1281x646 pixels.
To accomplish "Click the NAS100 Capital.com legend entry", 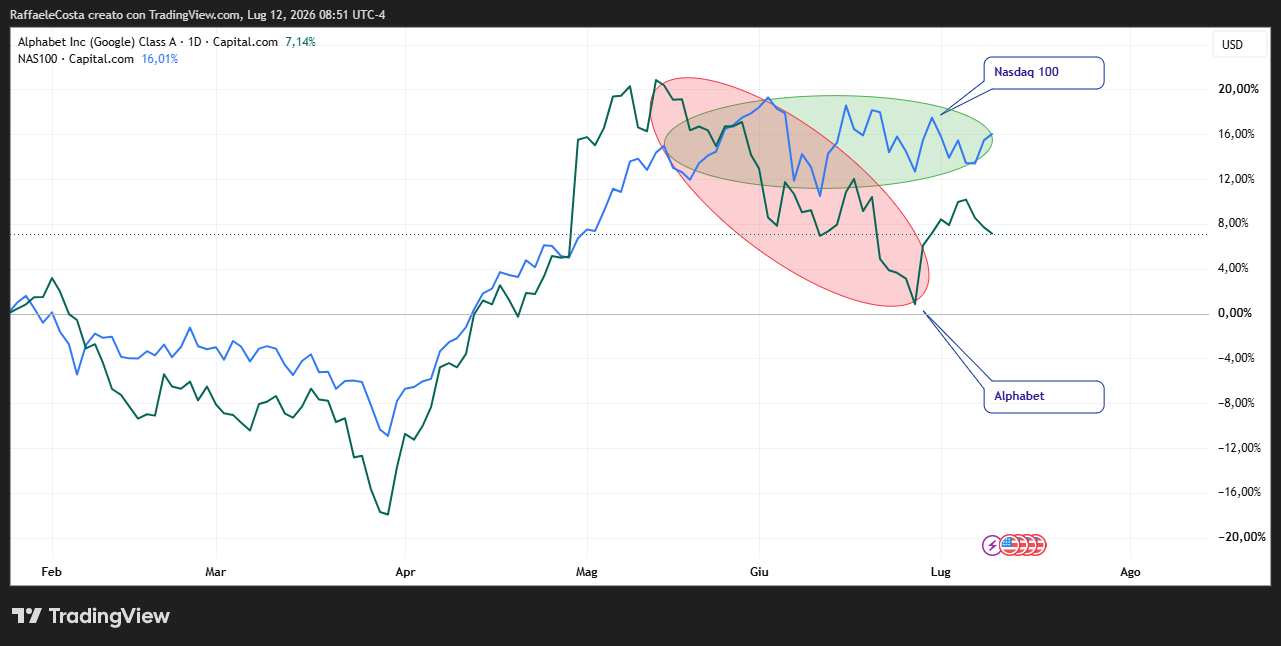I will click(76, 59).
